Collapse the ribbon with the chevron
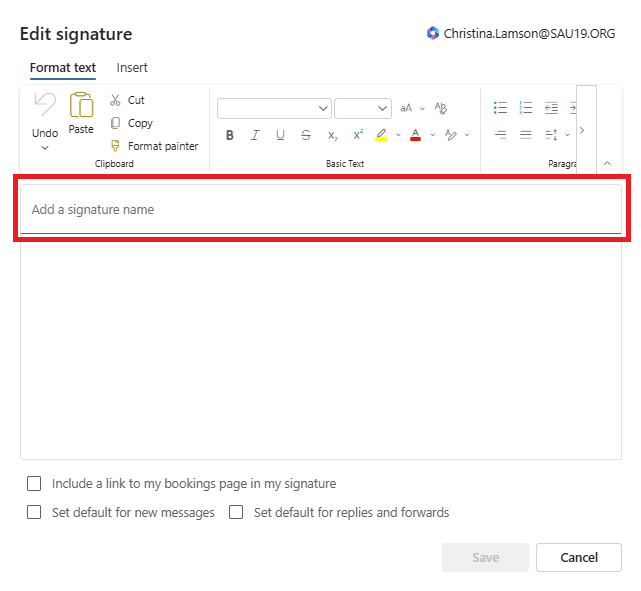Image resolution: width=641 pixels, height=591 pixels. (x=607, y=163)
